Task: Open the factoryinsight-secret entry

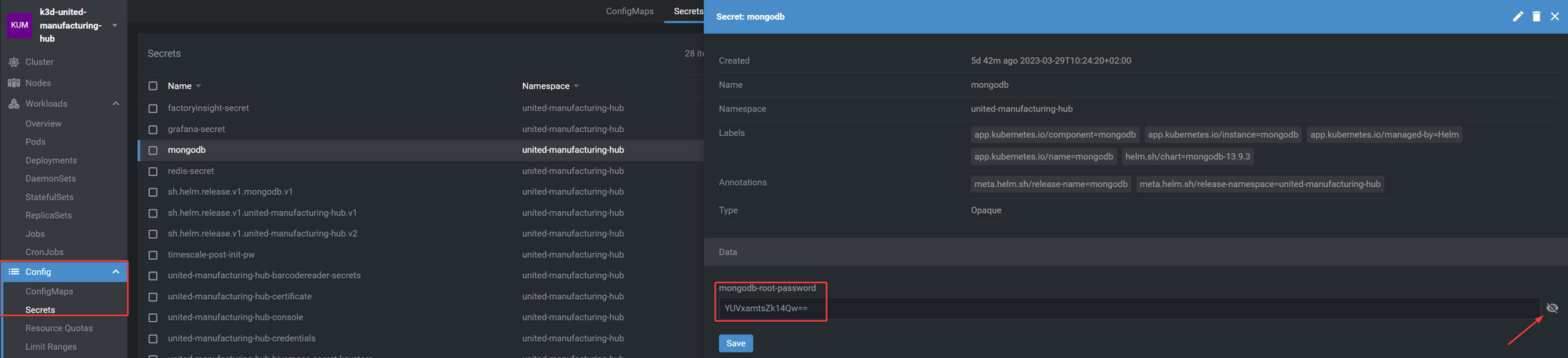Action: point(209,108)
